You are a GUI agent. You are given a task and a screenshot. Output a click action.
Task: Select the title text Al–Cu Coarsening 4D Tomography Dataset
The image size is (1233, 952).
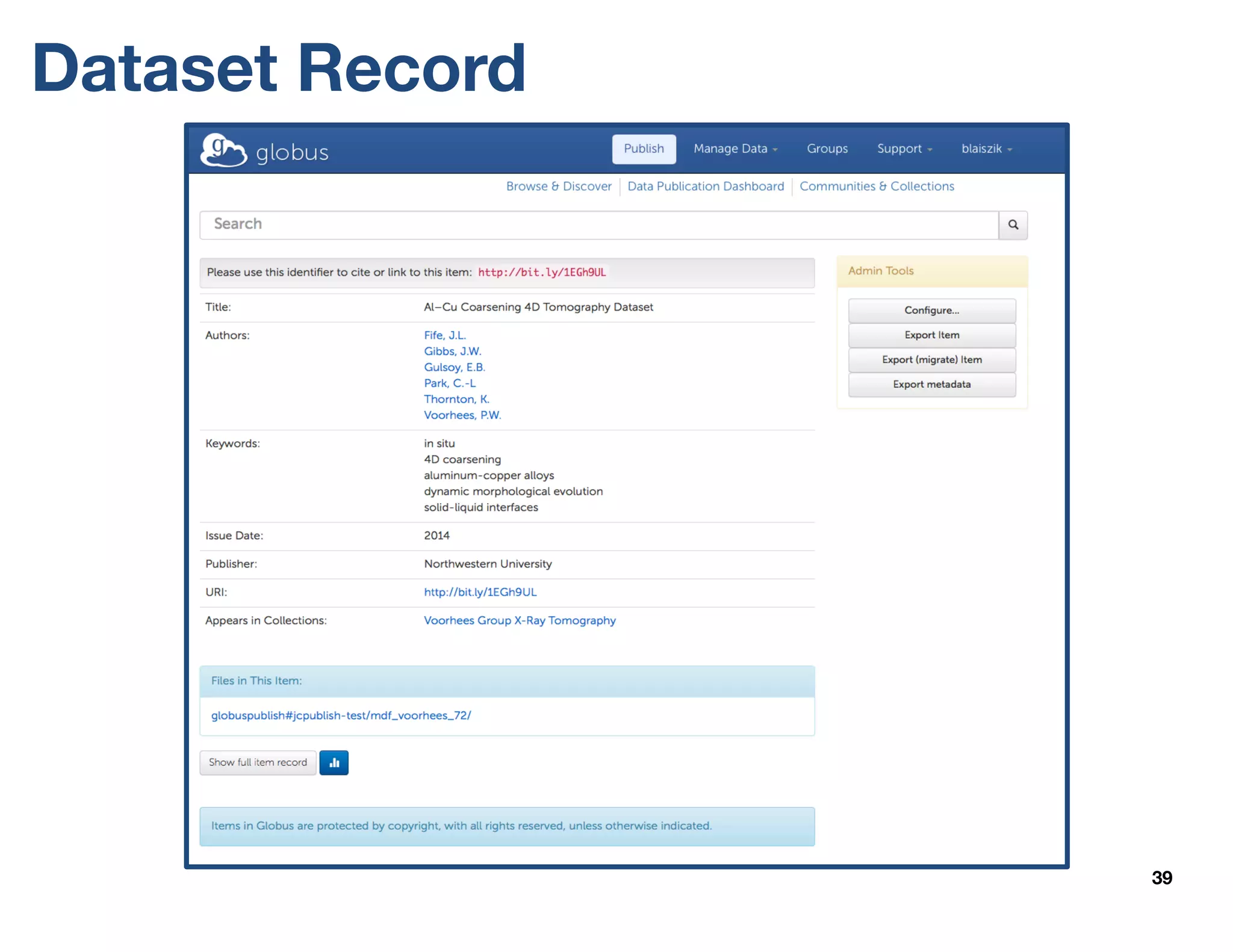538,307
